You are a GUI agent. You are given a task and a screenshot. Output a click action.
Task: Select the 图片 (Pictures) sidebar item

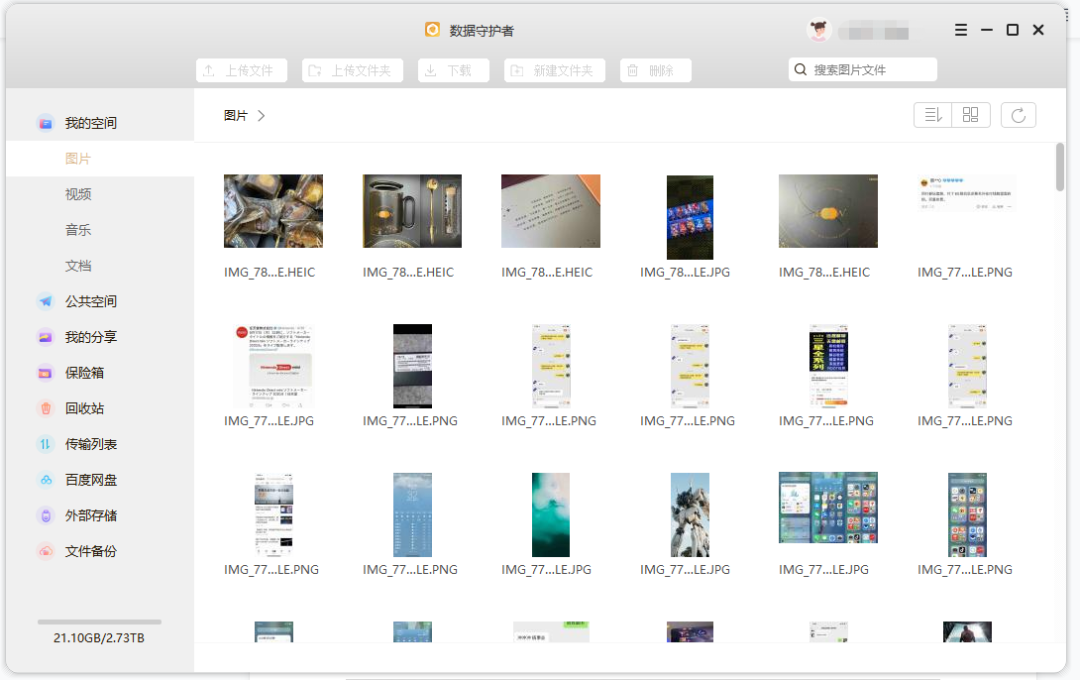pos(100,159)
